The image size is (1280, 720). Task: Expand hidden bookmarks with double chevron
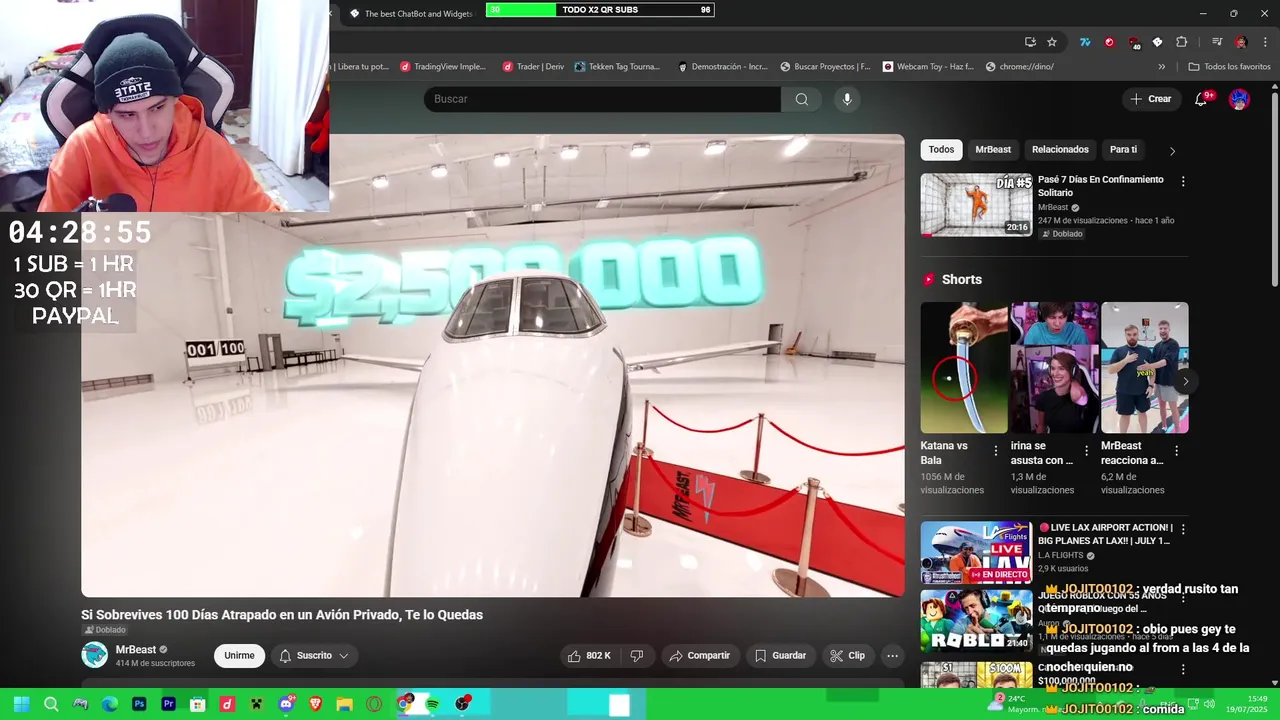1161,67
